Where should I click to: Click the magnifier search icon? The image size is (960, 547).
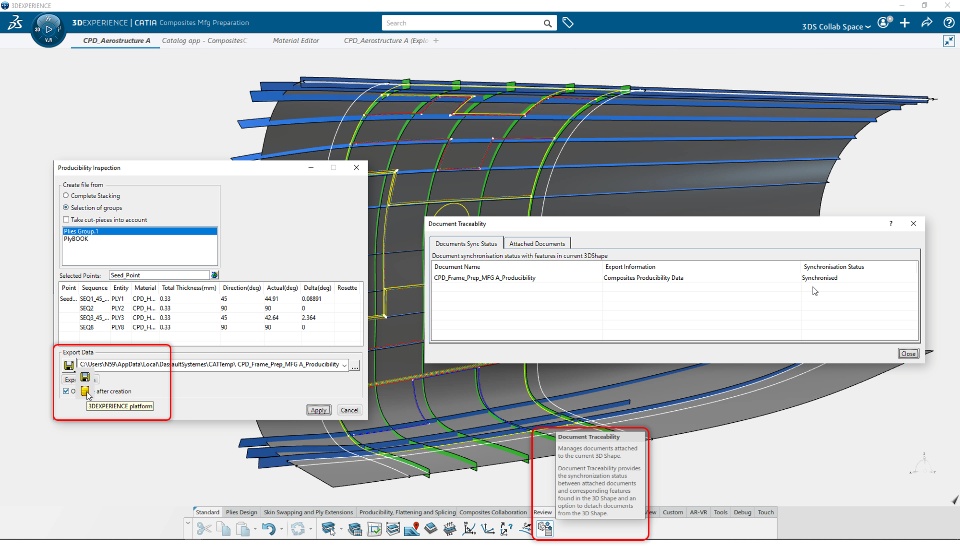pos(547,23)
